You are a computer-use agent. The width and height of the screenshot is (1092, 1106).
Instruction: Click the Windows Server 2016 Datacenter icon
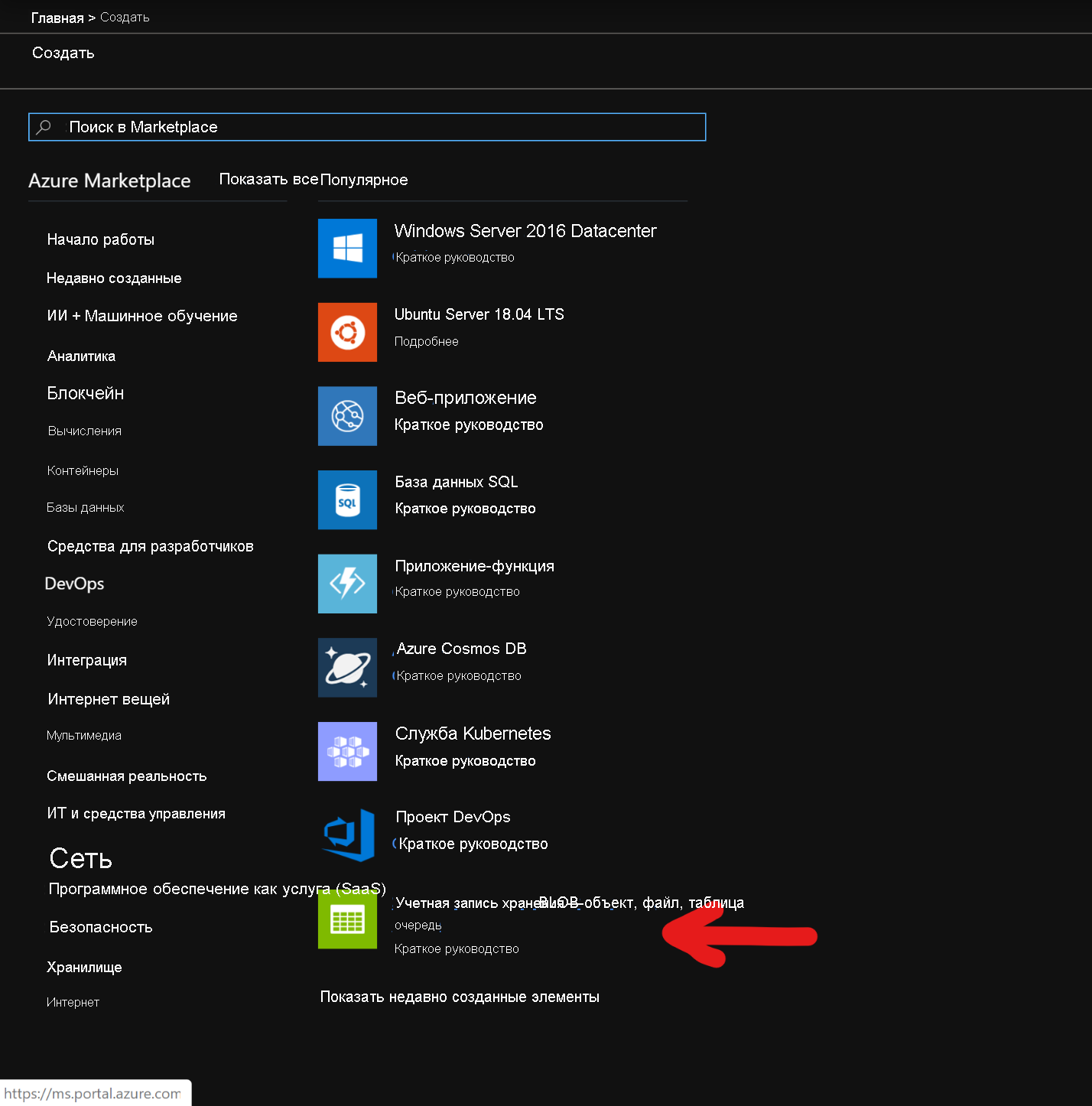347,249
